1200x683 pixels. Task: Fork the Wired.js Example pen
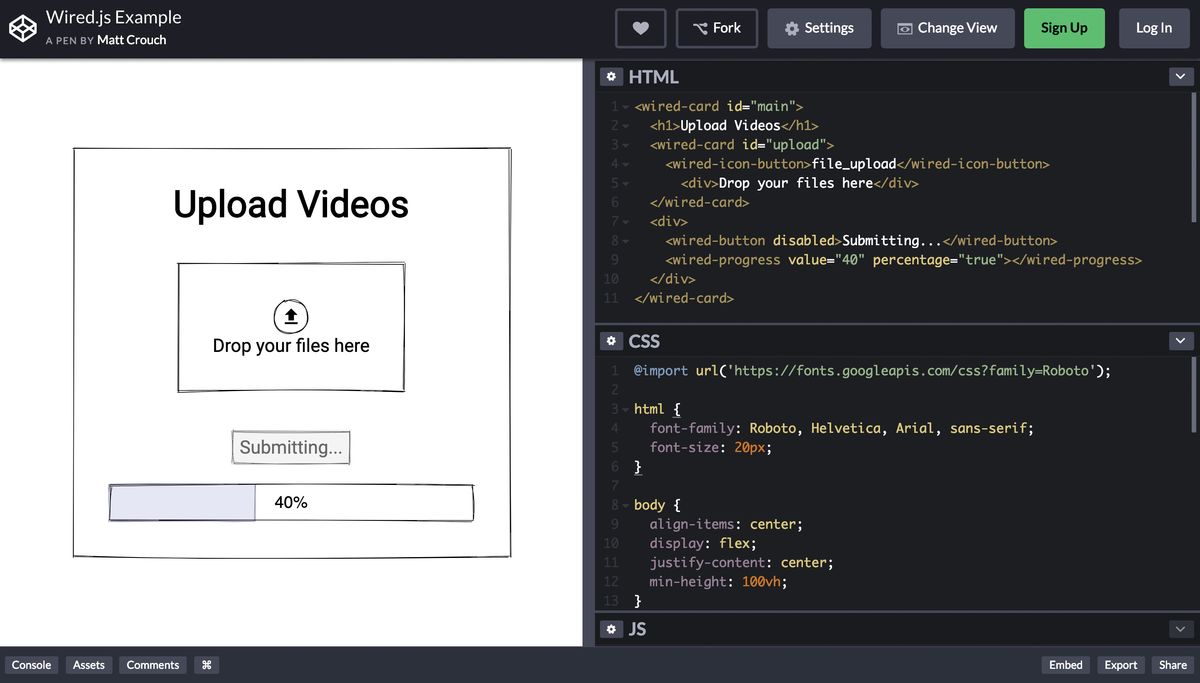pos(716,28)
